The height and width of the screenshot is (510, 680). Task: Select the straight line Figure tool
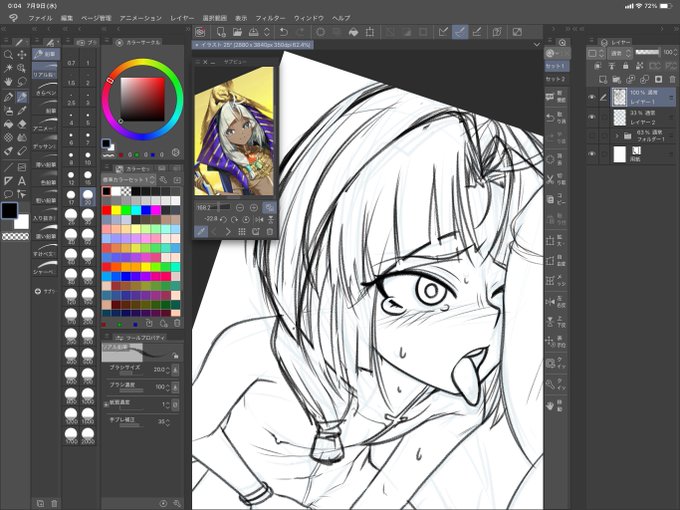click(x=8, y=167)
